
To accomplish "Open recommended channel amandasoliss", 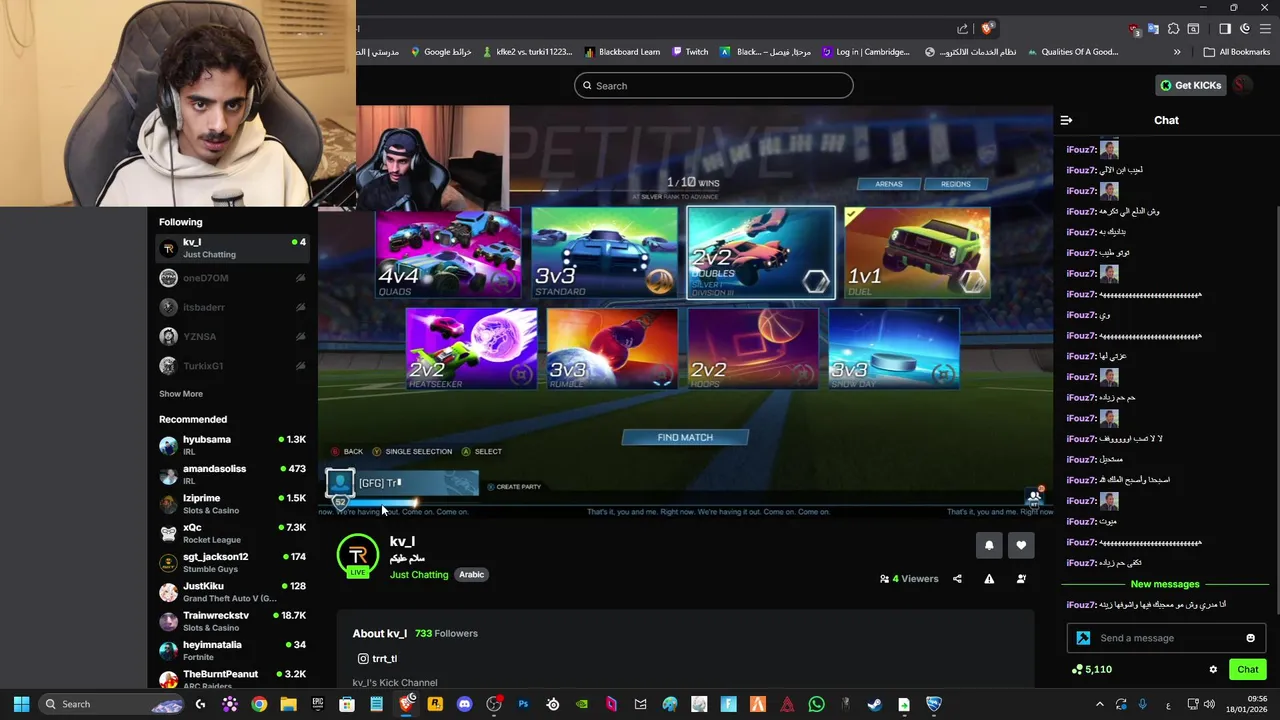I will point(232,474).
